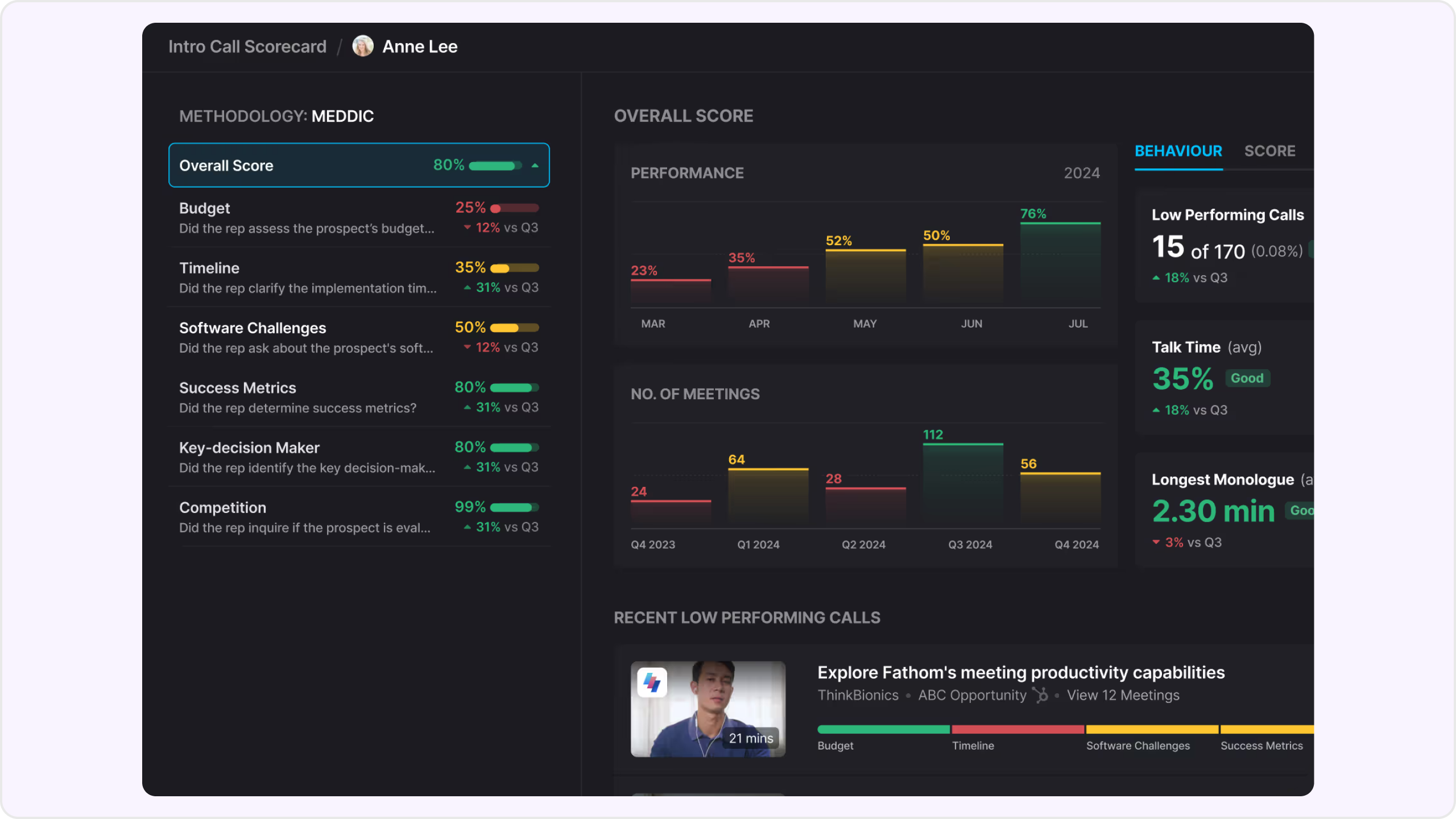The image size is (1456, 819).
Task: Click Timeline's green up trend arrow
Action: point(467,287)
